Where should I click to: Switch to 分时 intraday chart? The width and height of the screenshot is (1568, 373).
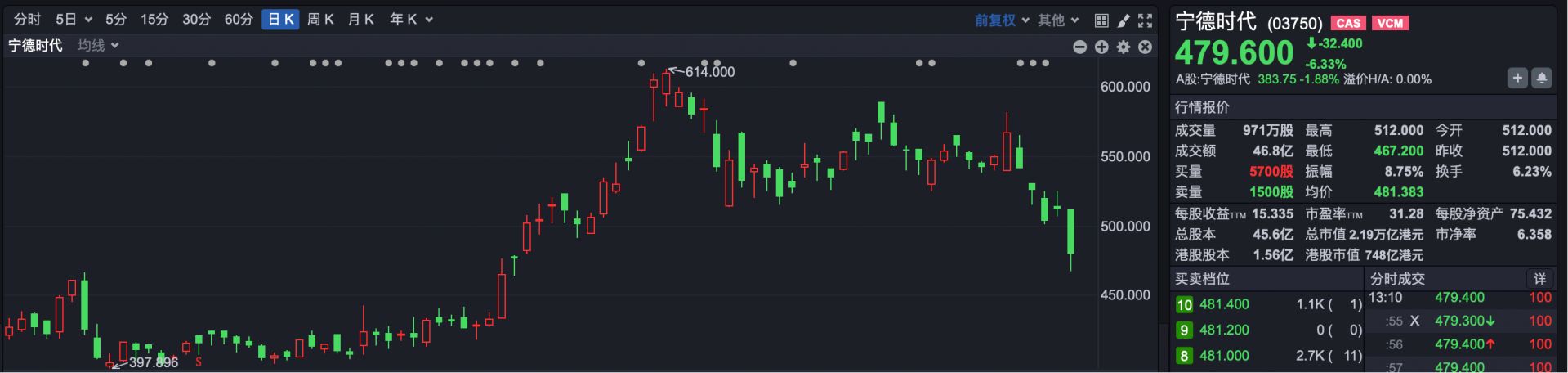27,20
